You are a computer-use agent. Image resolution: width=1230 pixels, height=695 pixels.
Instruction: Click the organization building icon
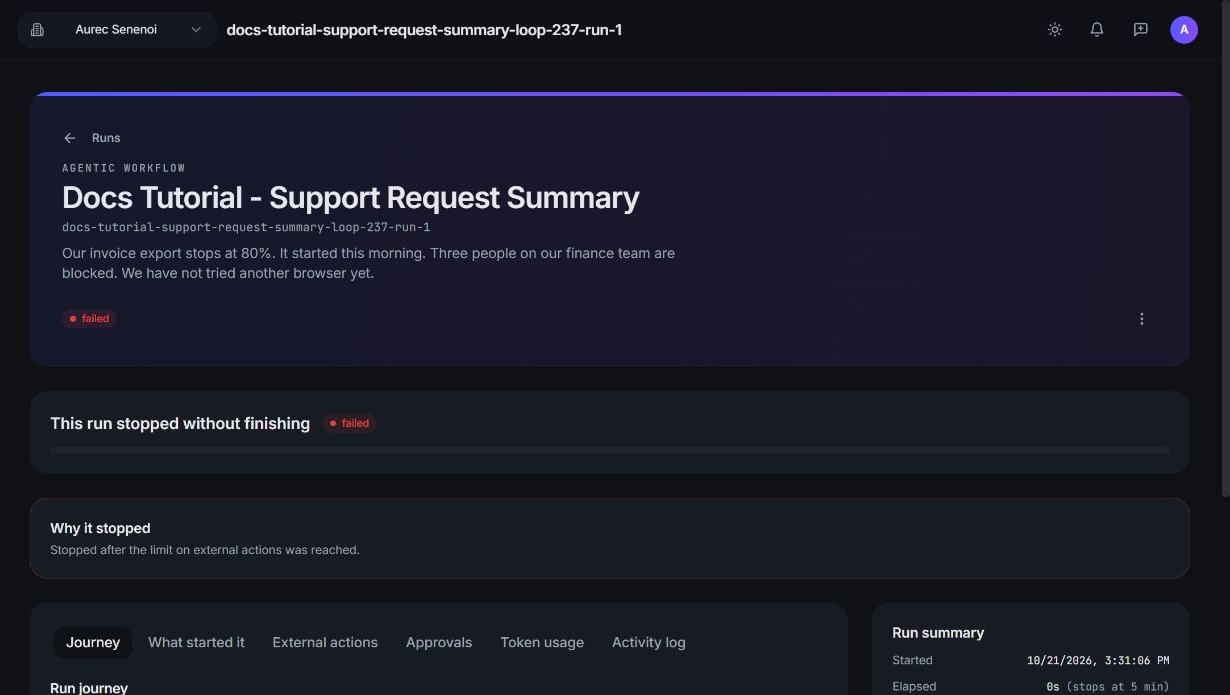(37, 30)
